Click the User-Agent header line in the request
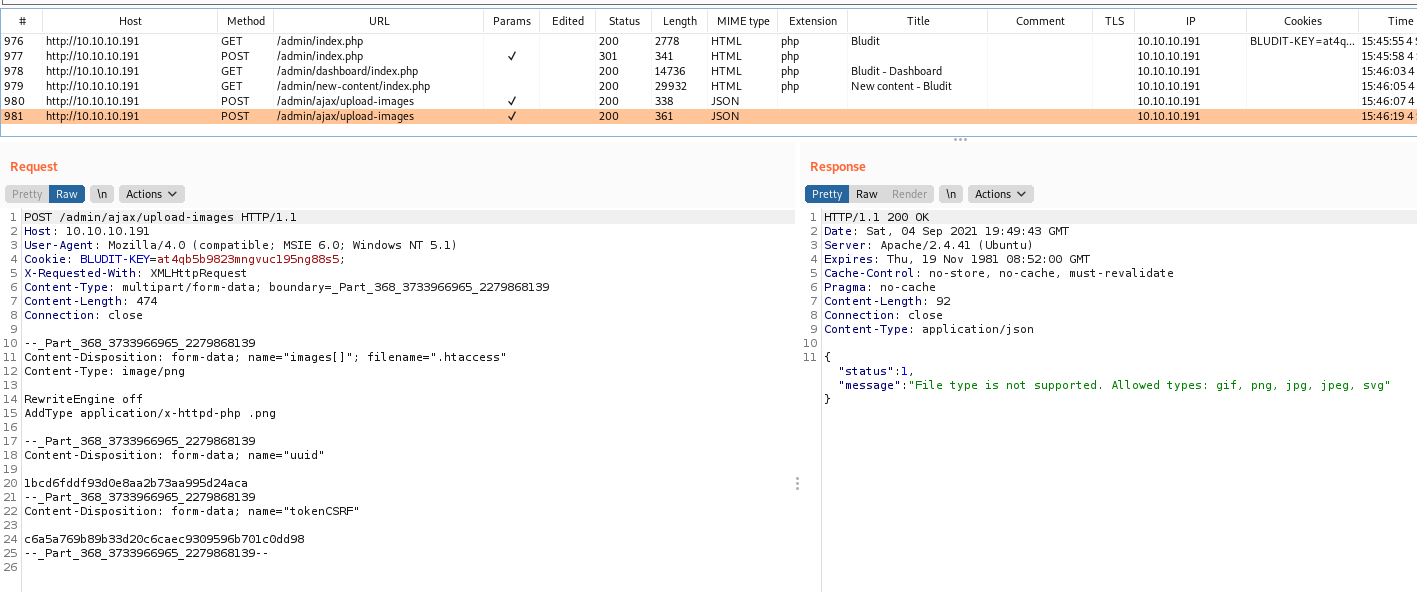 240,245
